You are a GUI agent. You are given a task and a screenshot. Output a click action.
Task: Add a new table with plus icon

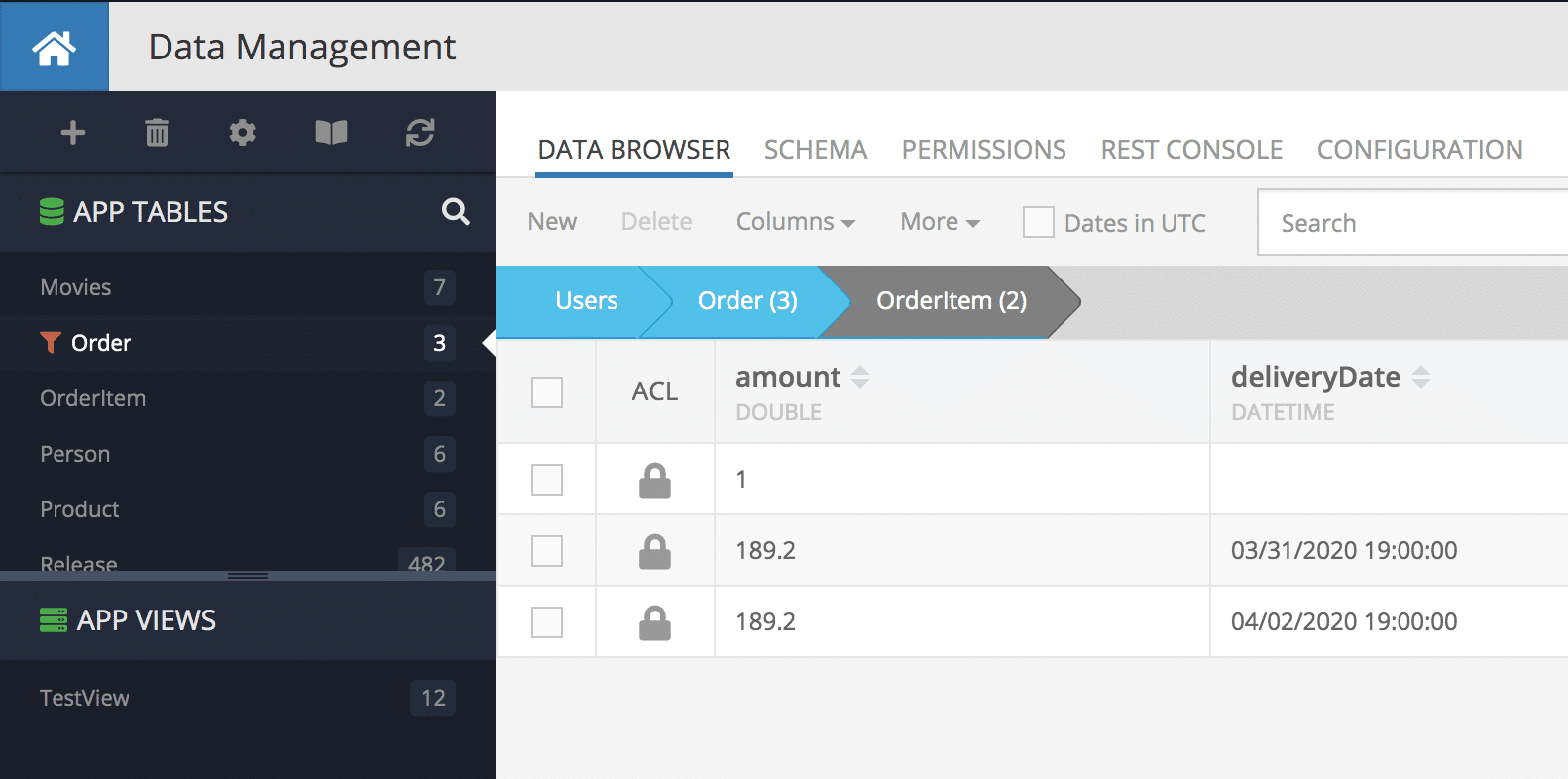(73, 132)
